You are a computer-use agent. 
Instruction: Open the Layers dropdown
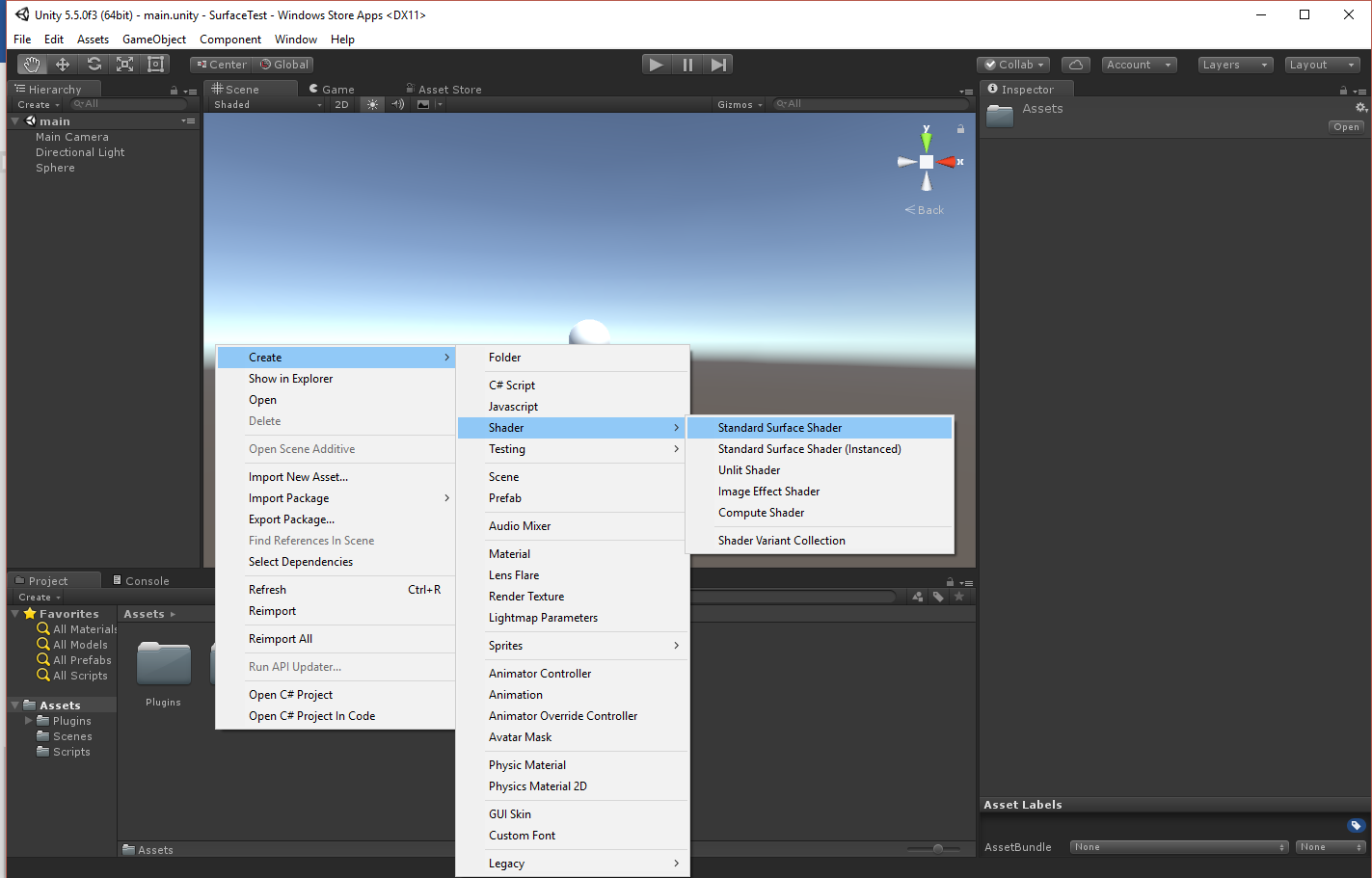(1235, 65)
